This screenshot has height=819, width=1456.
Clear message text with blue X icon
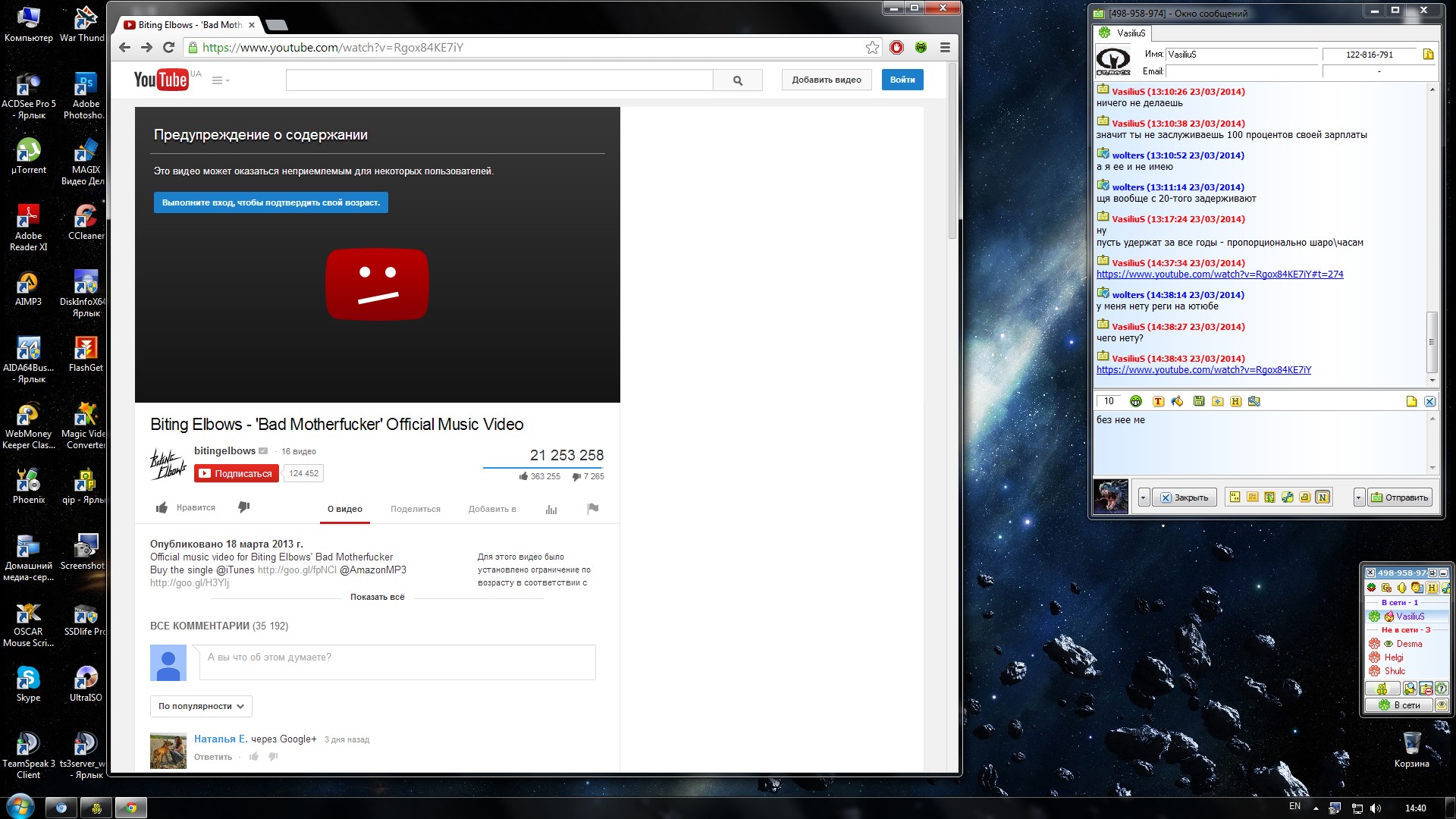[1429, 401]
